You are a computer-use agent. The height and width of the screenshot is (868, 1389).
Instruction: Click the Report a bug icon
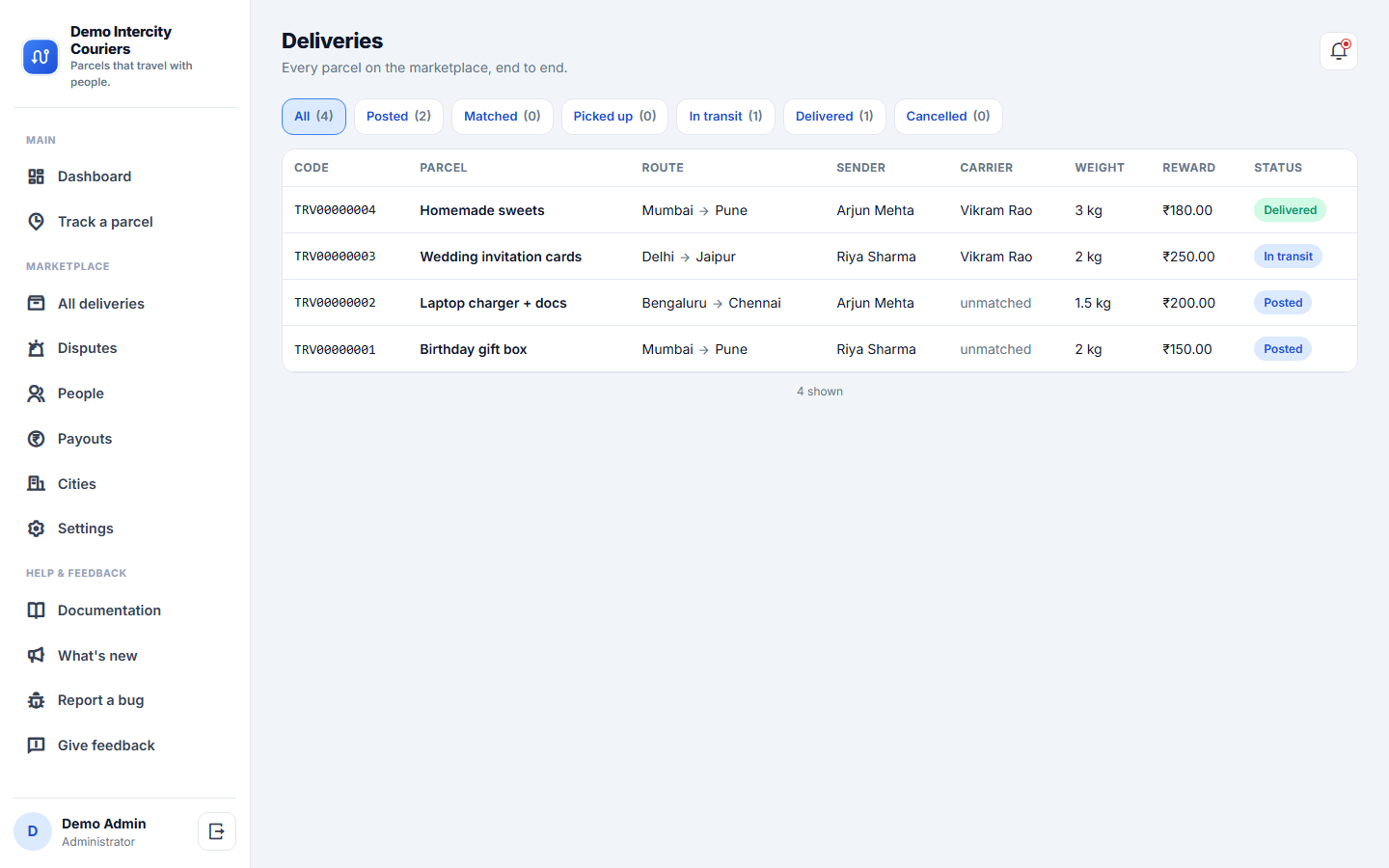click(x=37, y=700)
